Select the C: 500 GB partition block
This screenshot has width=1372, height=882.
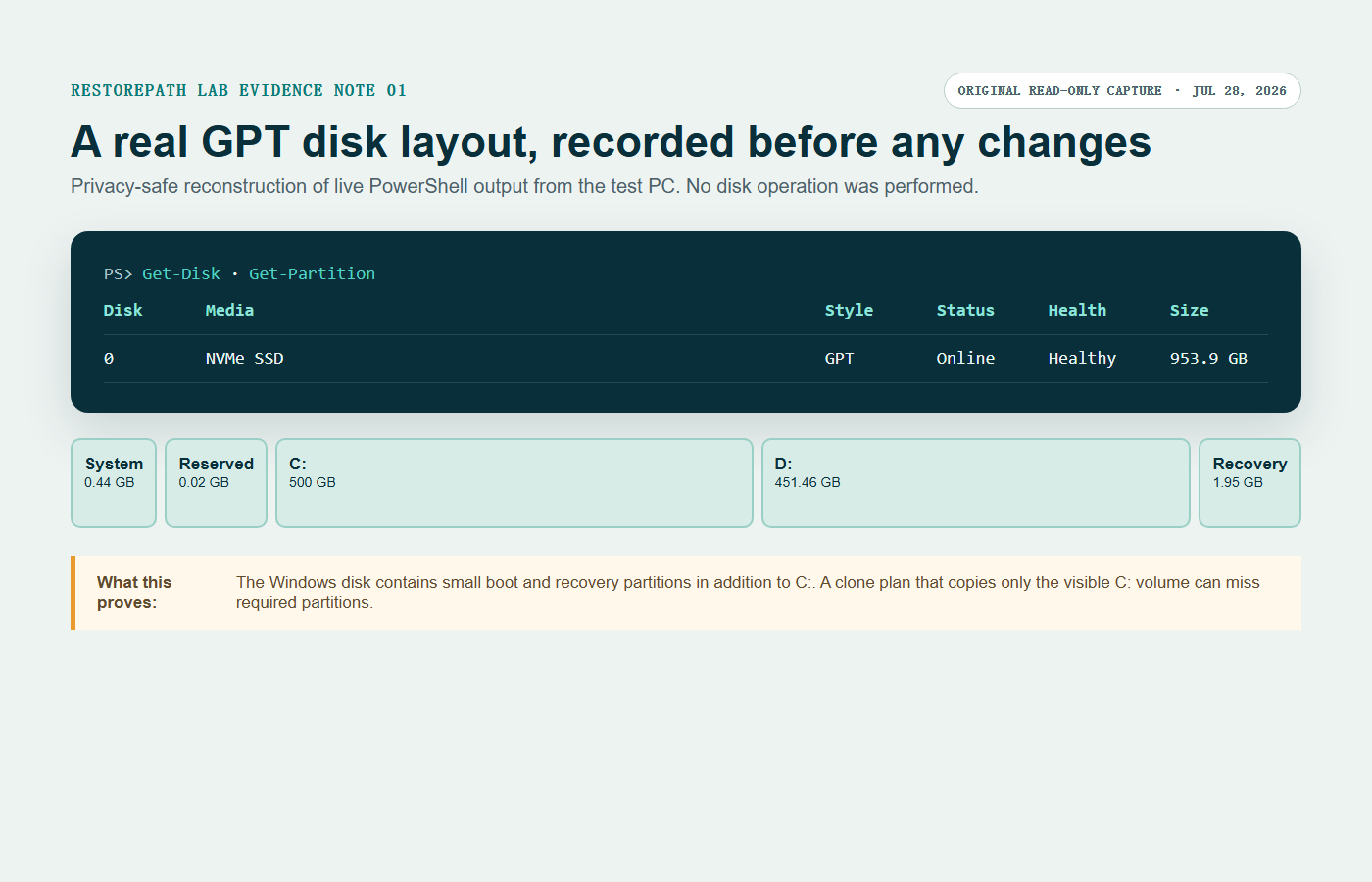pos(514,483)
